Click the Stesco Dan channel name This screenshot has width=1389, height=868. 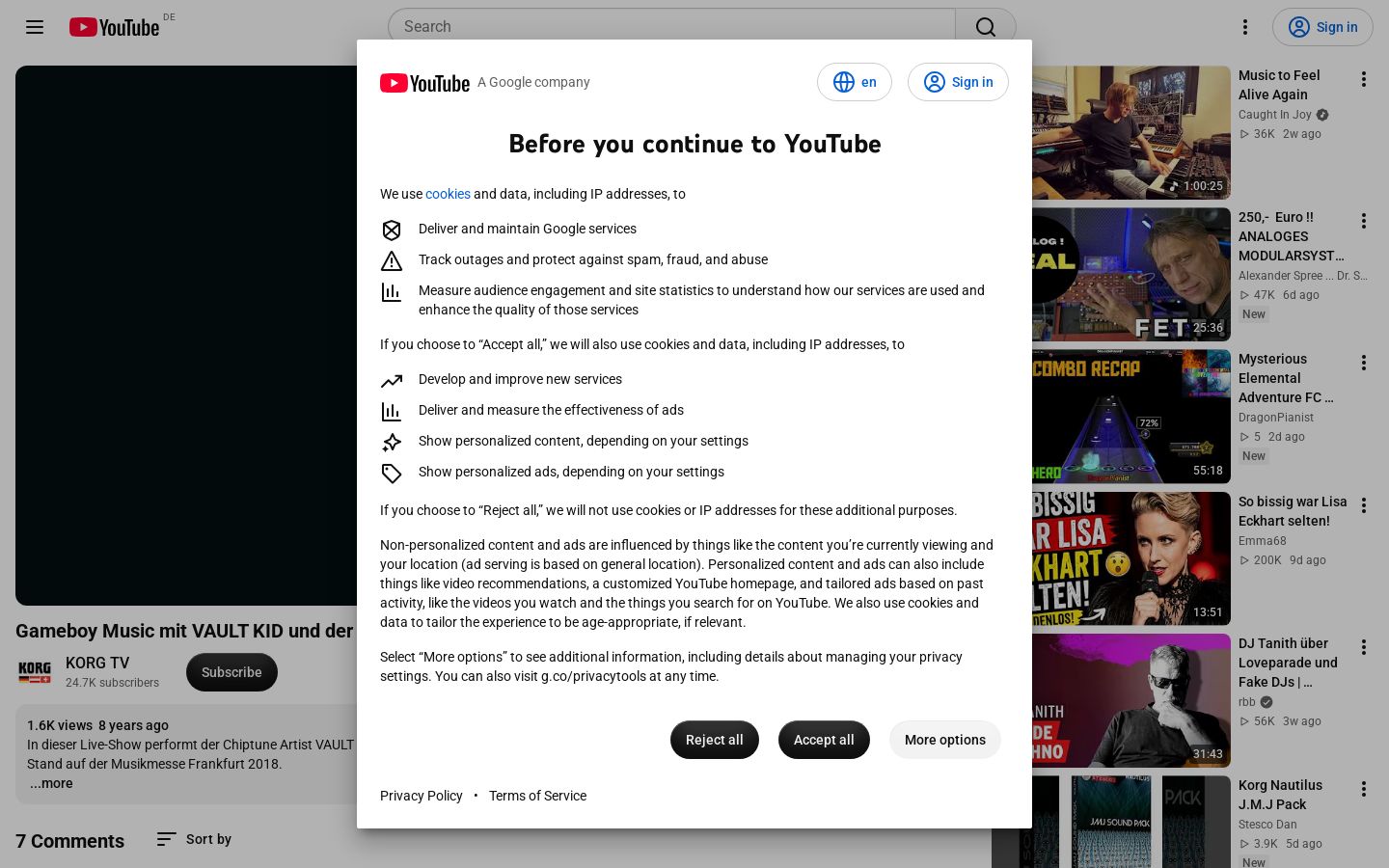(x=1267, y=825)
